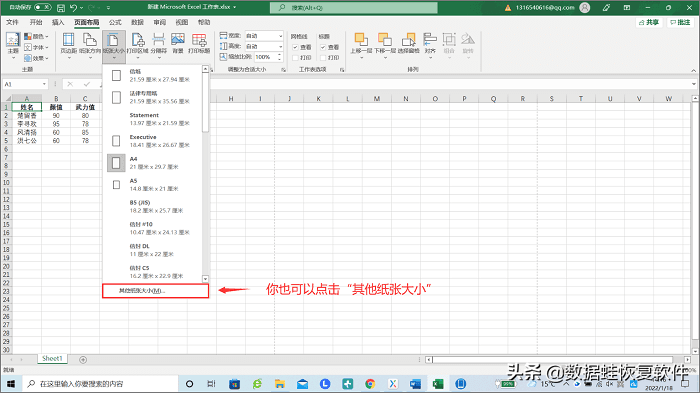Screen dimensions: 700x393
Task: Open the Selection Pane (选择窗格)
Action: pos(408,43)
